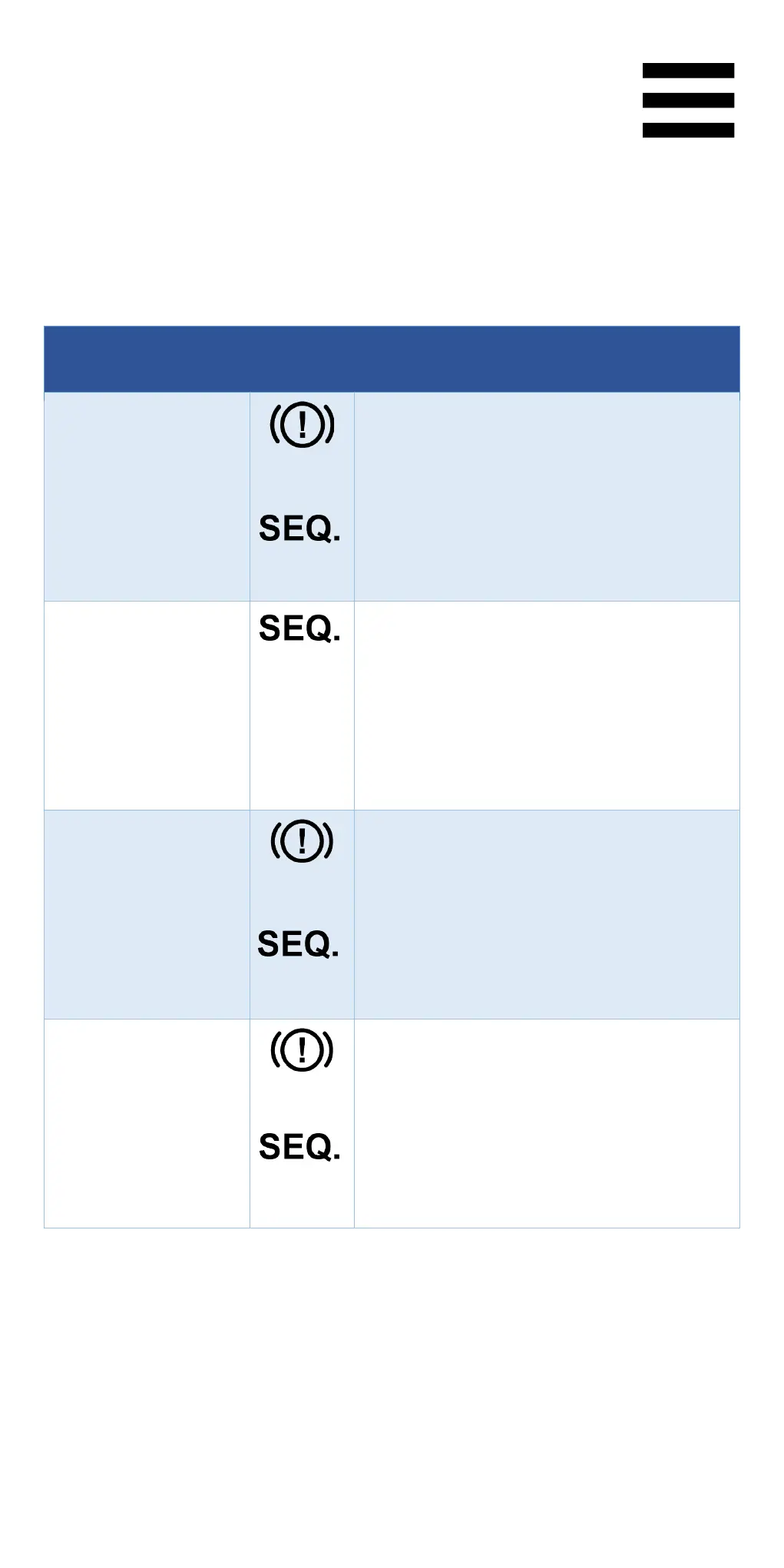Click the wide right cell of fourth row
This screenshot has height=1568, width=784.
click(547, 1123)
